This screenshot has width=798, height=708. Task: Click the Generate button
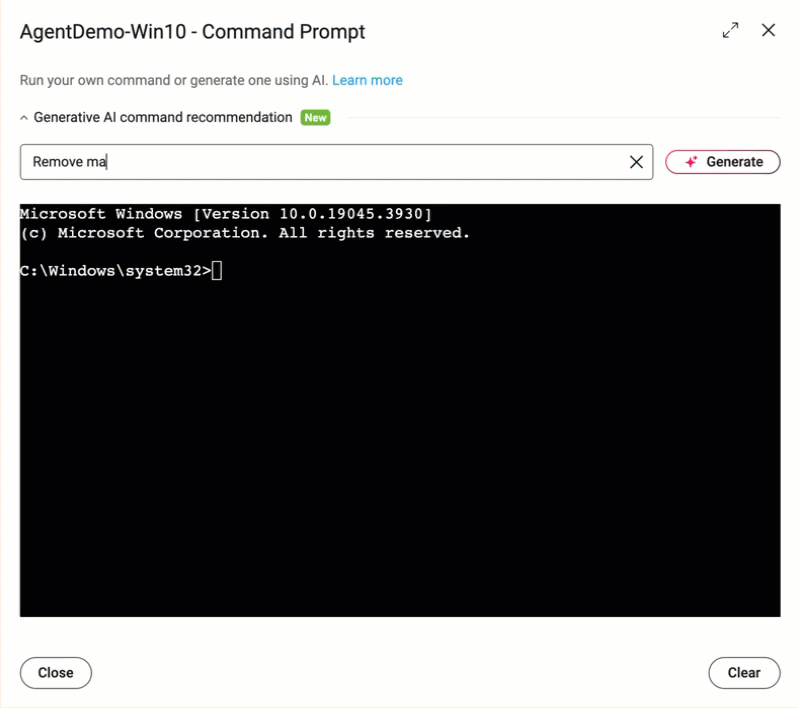tap(723, 162)
